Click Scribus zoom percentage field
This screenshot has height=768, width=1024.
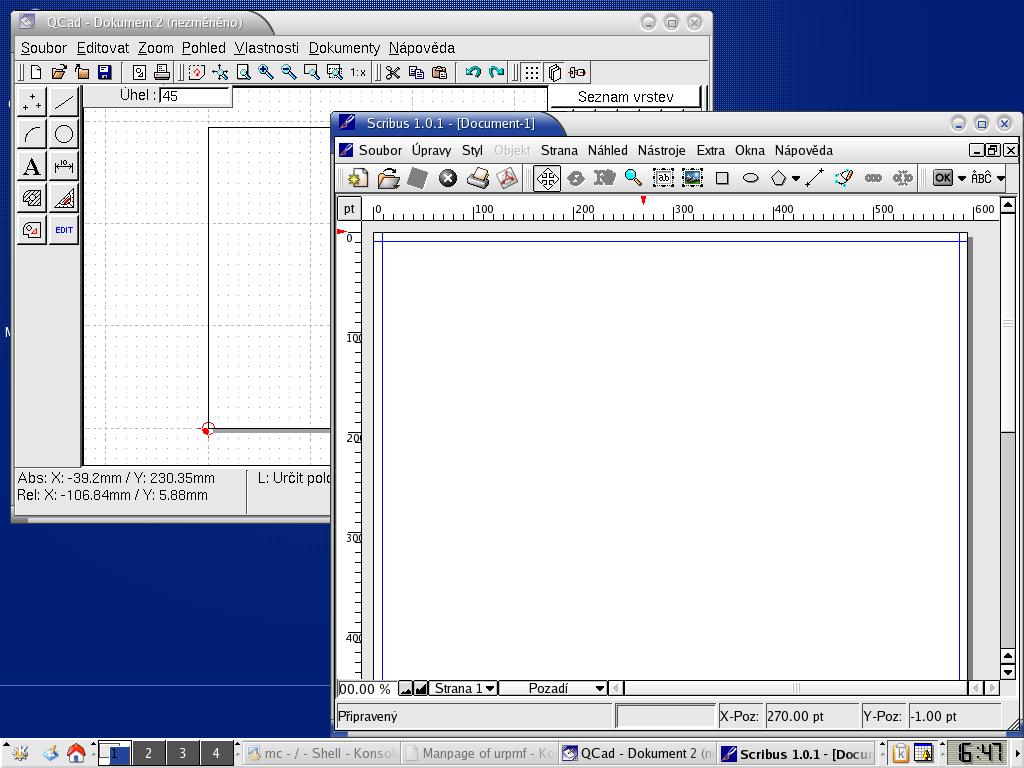click(366, 689)
